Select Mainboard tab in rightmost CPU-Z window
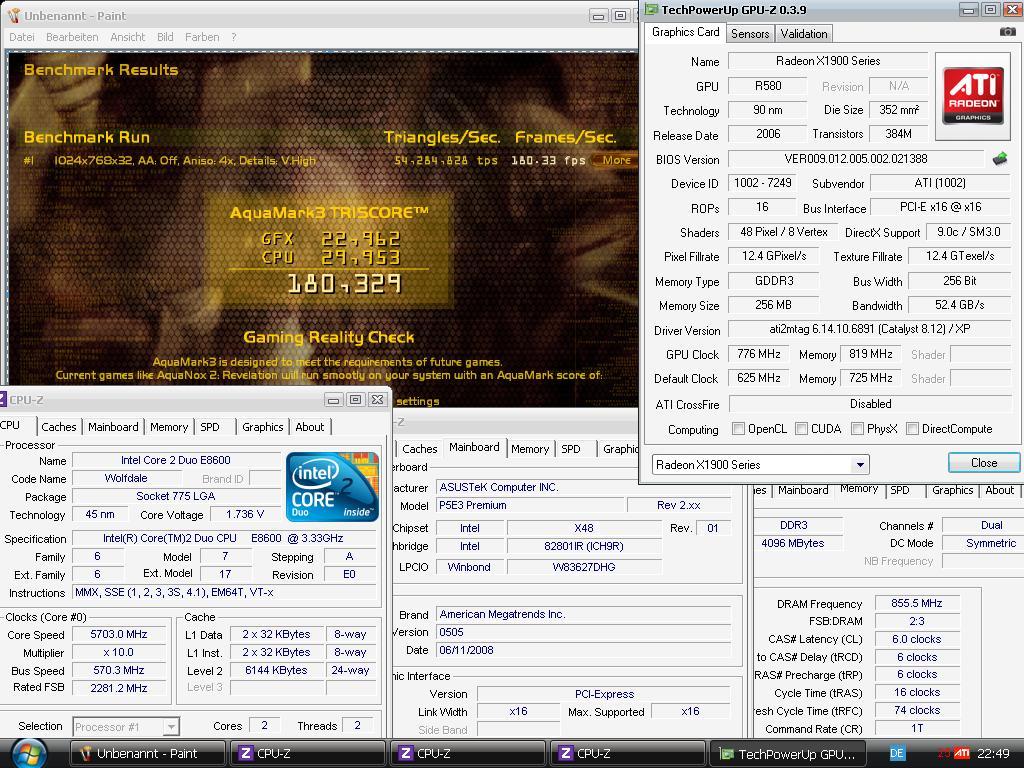1024x768 pixels. (803, 490)
